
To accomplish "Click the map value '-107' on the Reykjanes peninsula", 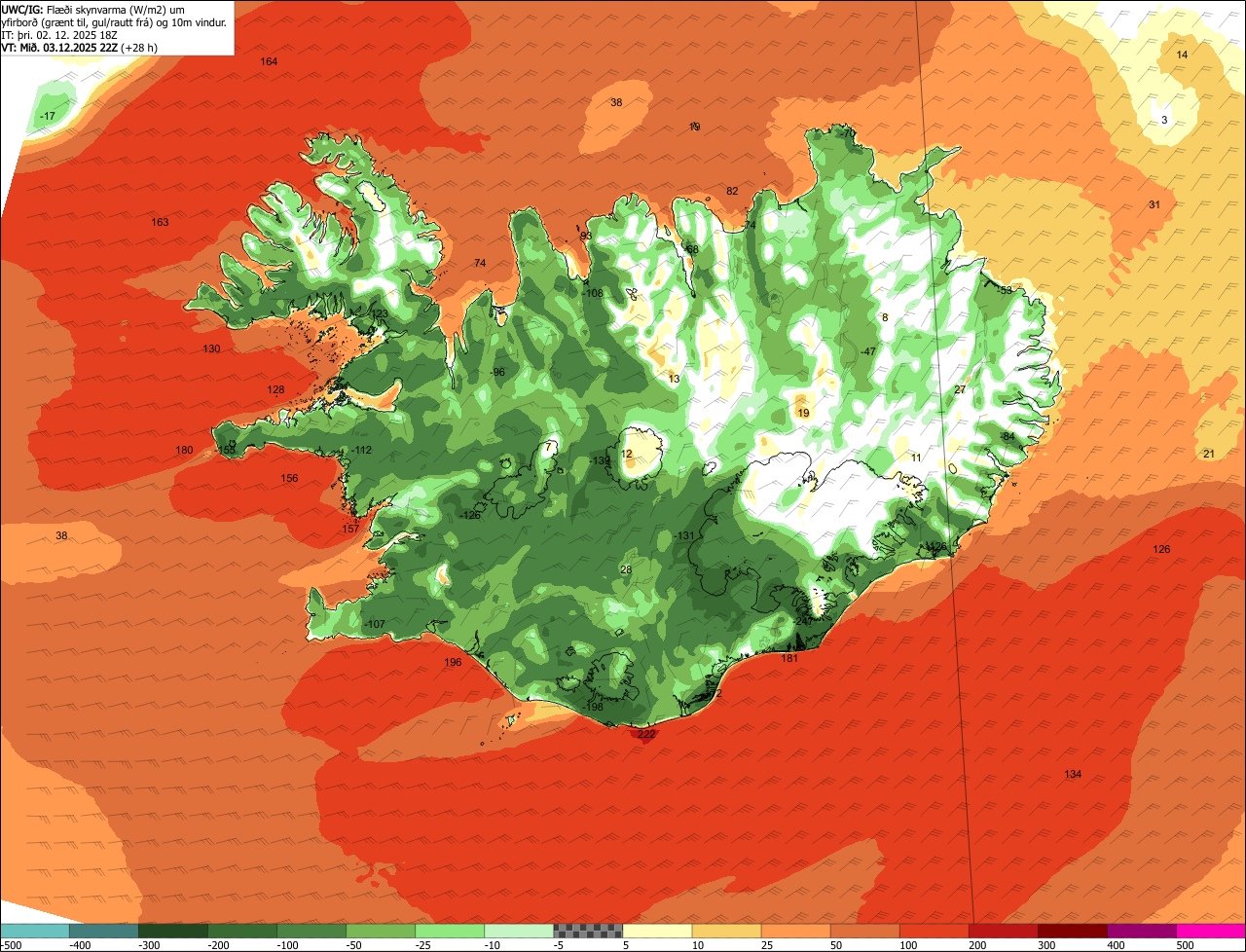I will (375, 625).
